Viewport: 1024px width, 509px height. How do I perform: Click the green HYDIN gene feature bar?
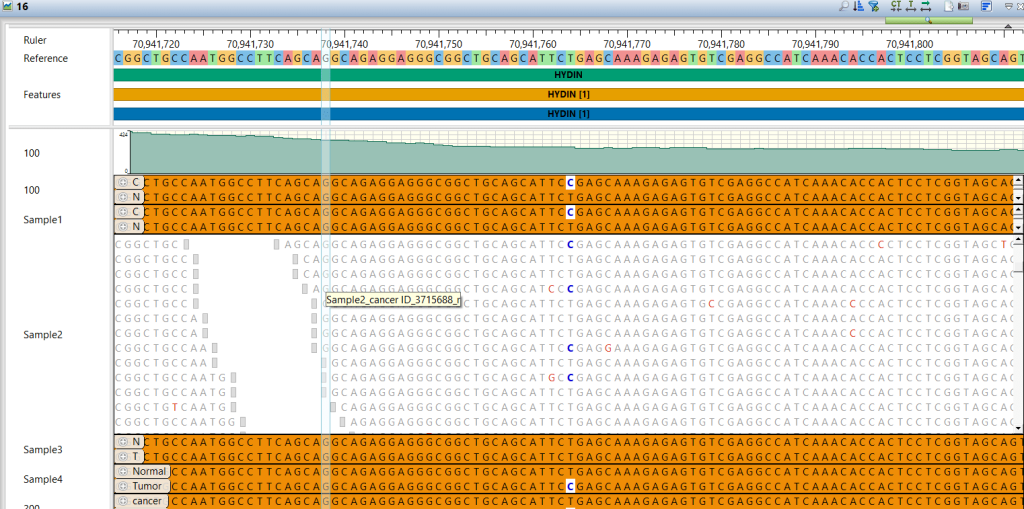pyautogui.click(x=568, y=75)
